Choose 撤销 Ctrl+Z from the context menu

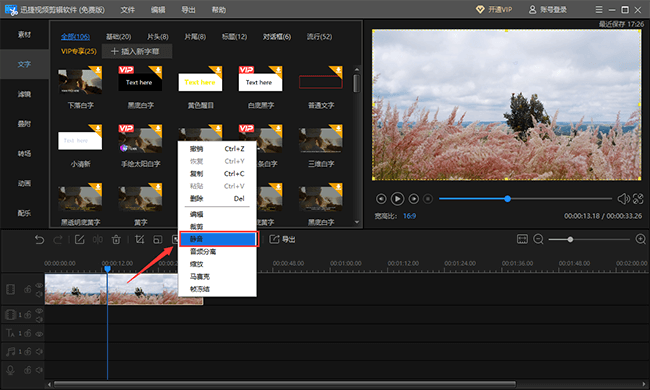(217, 149)
